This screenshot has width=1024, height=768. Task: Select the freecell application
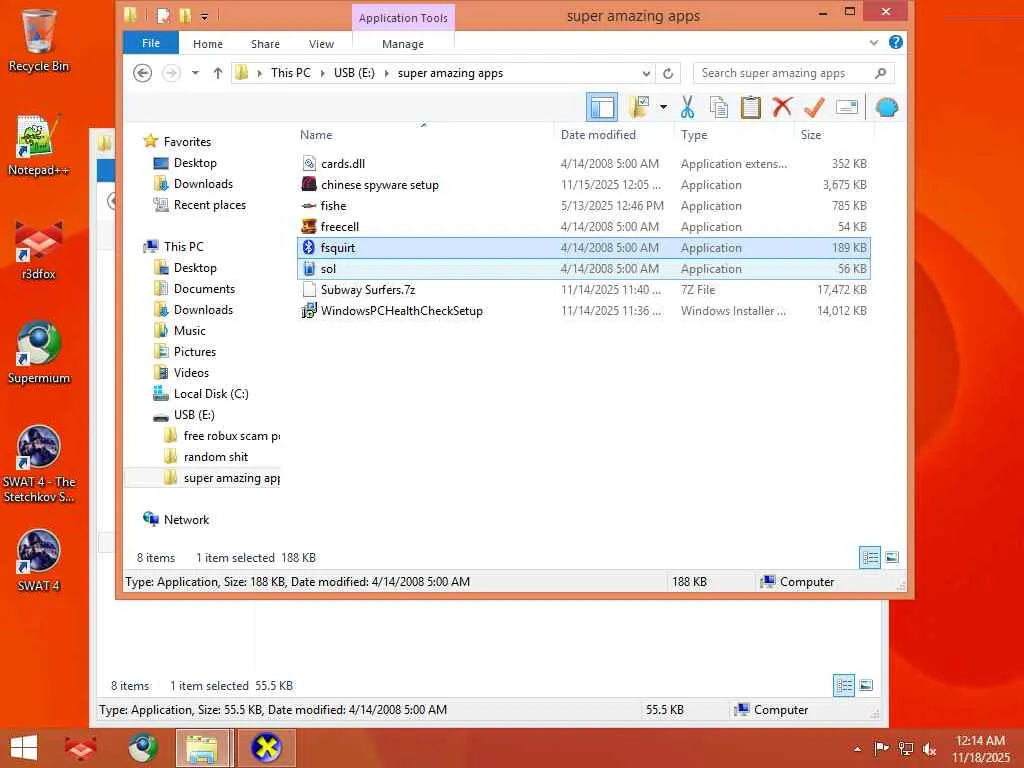583,227
